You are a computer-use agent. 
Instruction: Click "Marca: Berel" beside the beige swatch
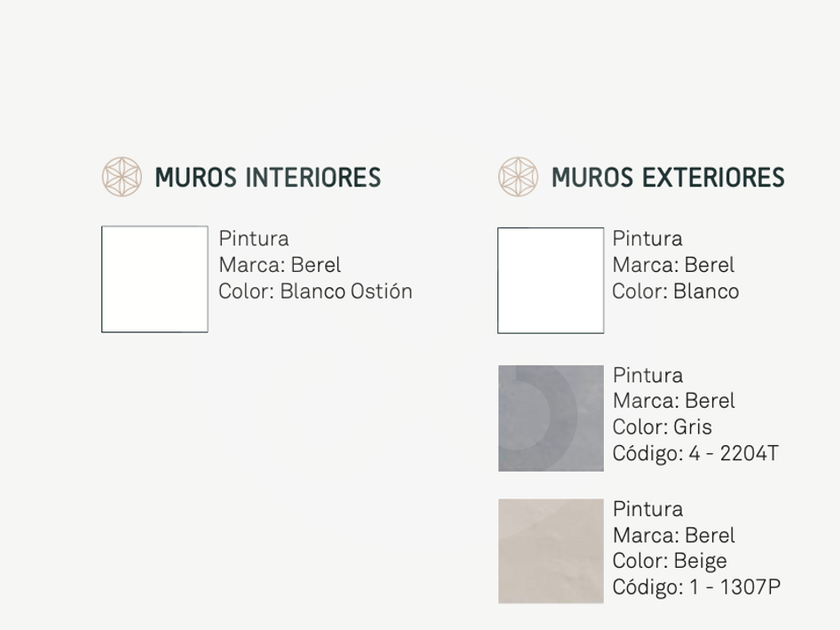[673, 535]
